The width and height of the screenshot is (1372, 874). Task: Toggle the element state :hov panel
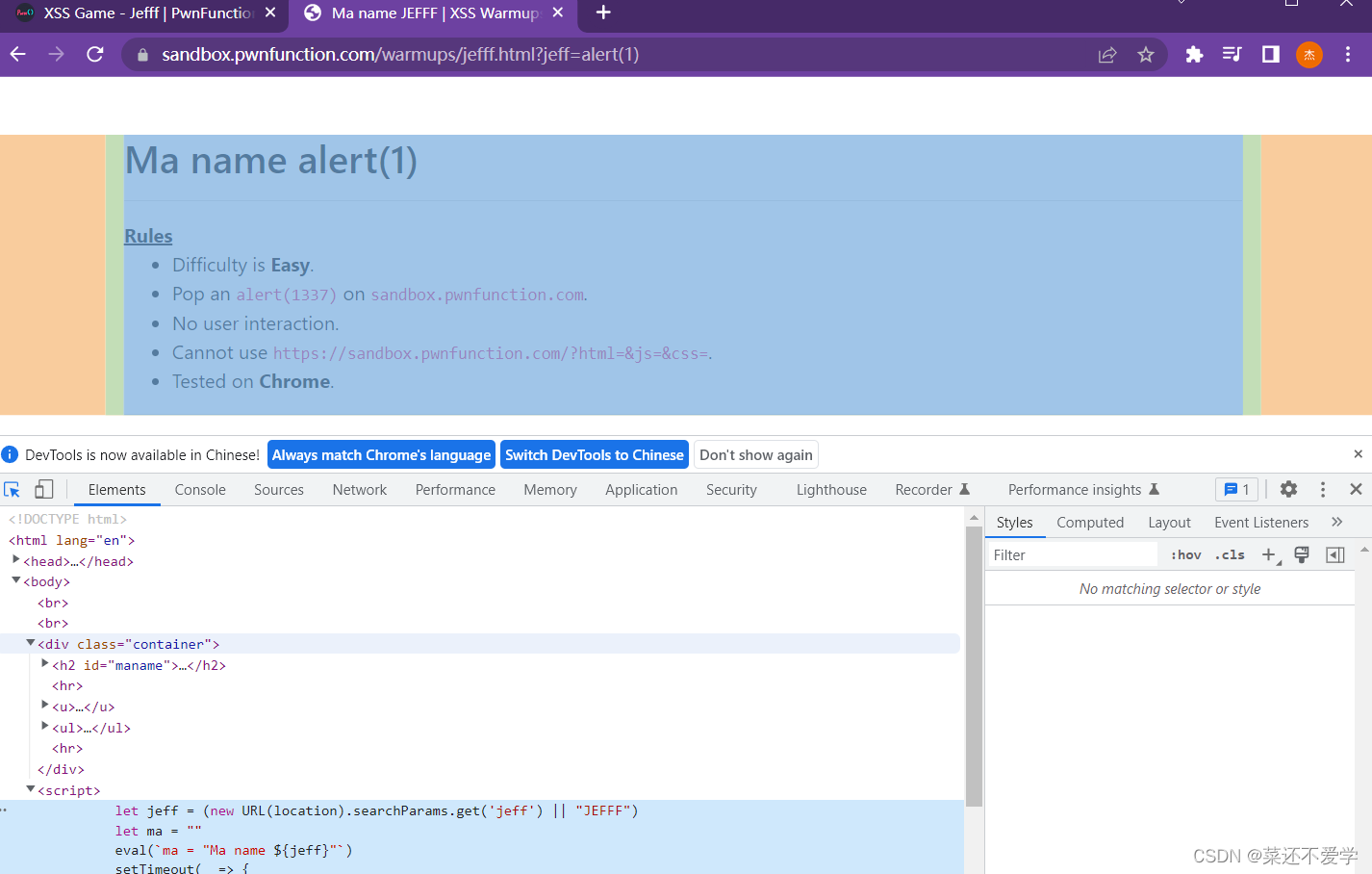click(x=1186, y=555)
